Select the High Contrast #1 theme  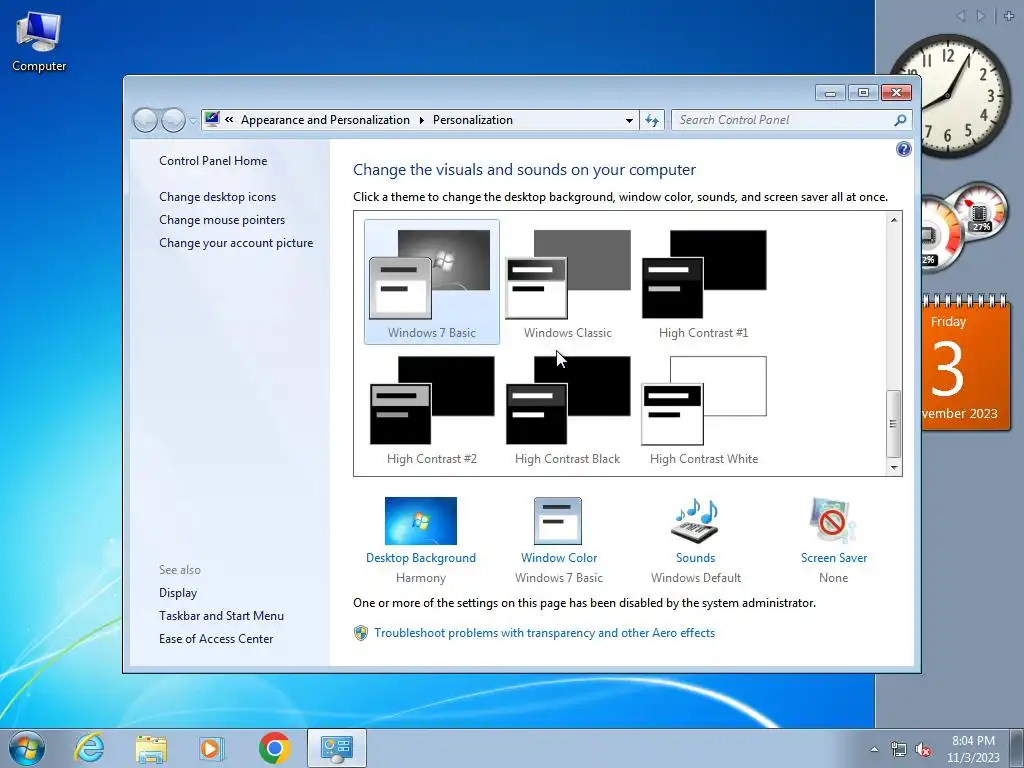pyautogui.click(x=703, y=281)
